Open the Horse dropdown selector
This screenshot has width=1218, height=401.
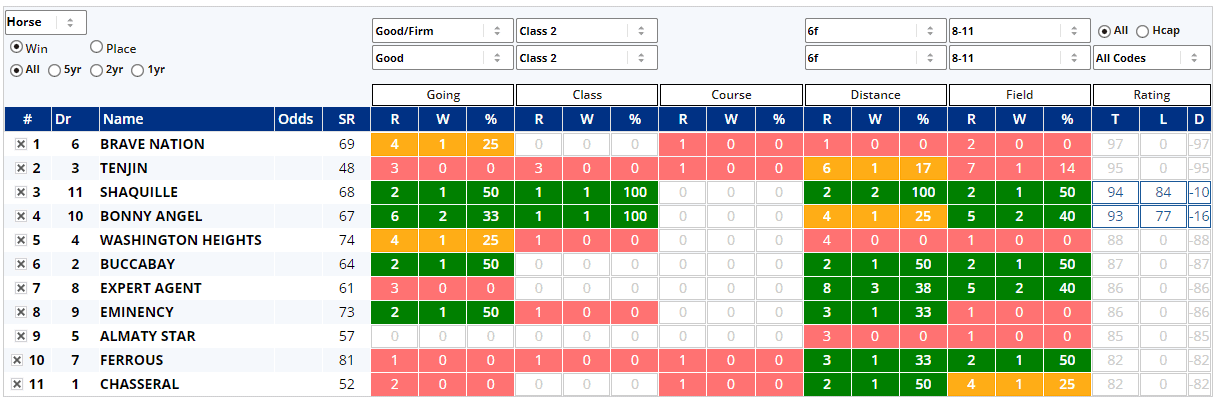click(x=46, y=22)
